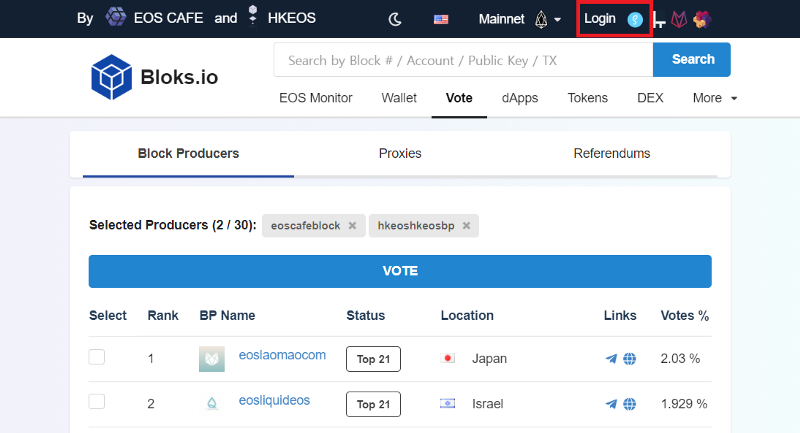Image resolution: width=800 pixels, height=433 pixels.
Task: Open the Referendums tab
Action: pyautogui.click(x=612, y=154)
